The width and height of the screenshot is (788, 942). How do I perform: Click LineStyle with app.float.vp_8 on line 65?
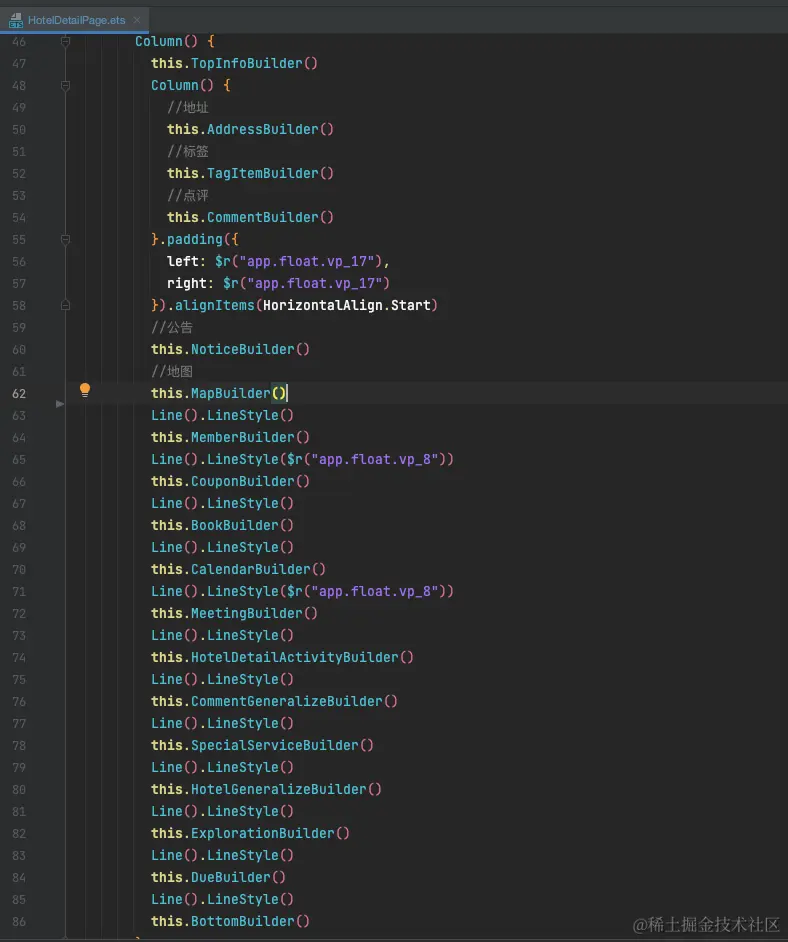[x=303, y=460]
